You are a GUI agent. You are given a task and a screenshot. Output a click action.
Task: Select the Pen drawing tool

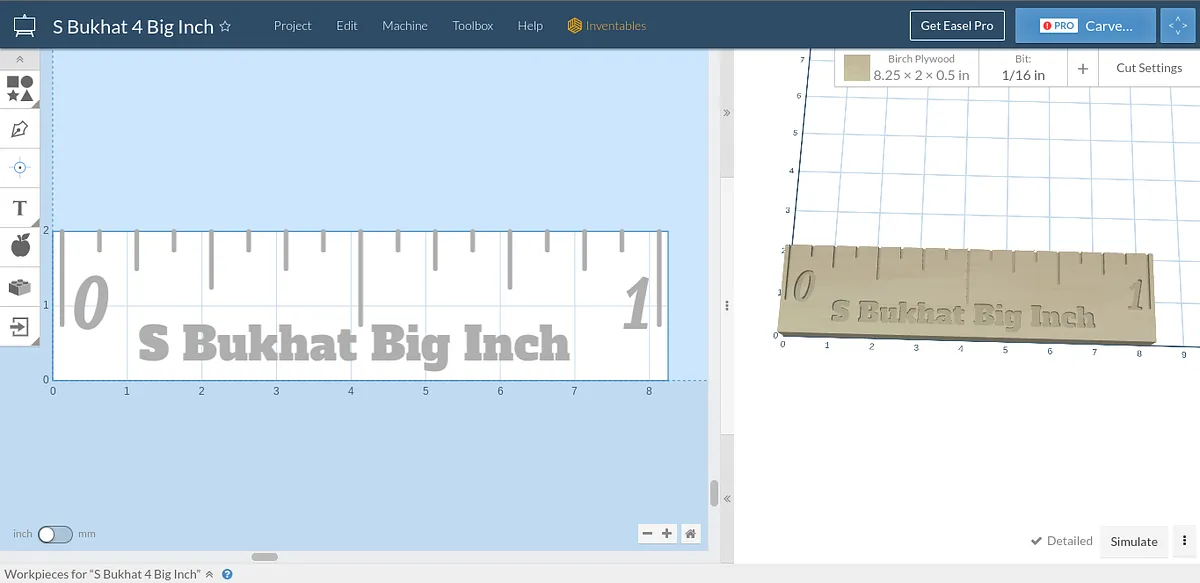pos(19,129)
